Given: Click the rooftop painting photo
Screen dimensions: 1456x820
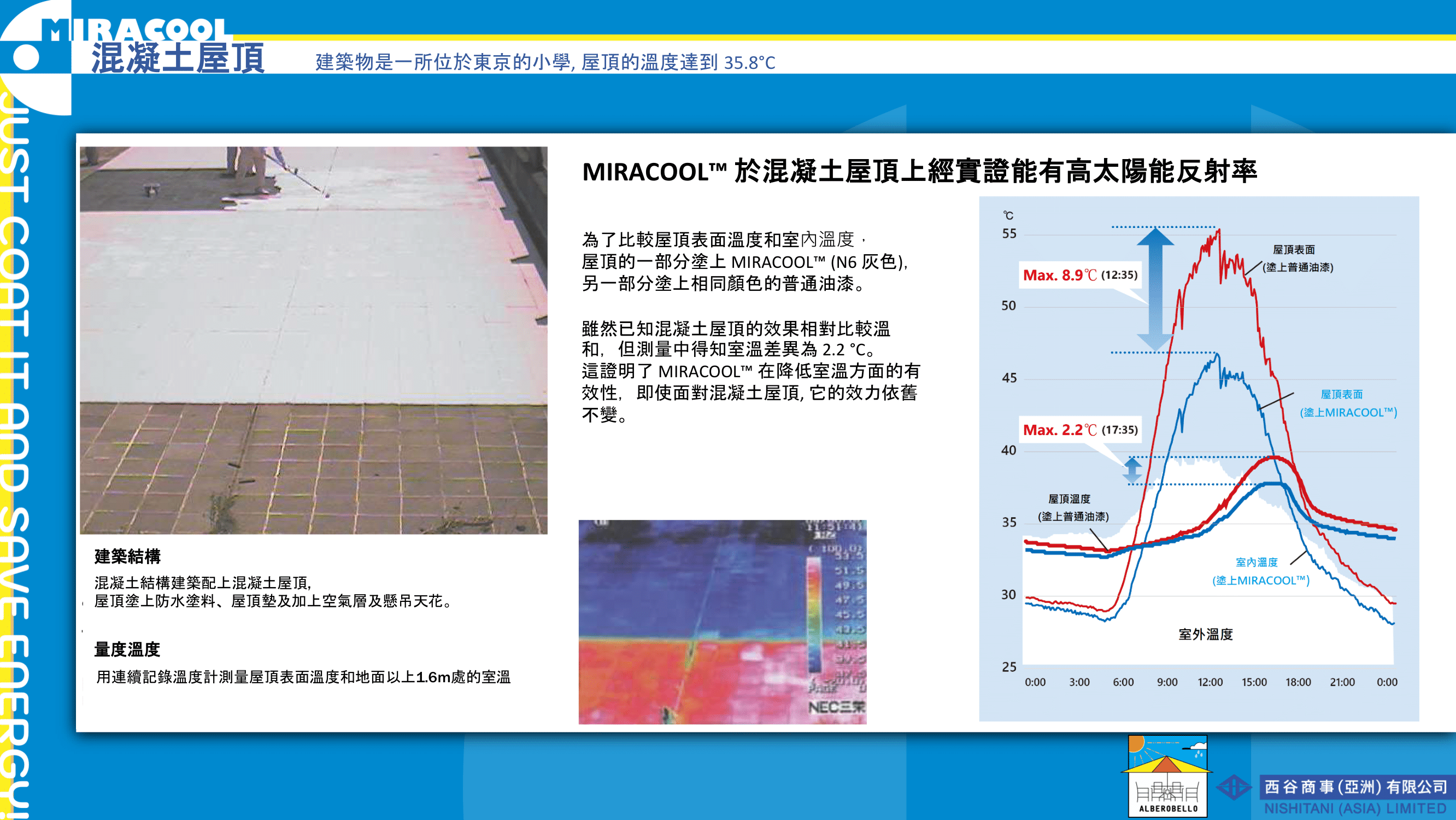Looking at the screenshot, I should (313, 339).
